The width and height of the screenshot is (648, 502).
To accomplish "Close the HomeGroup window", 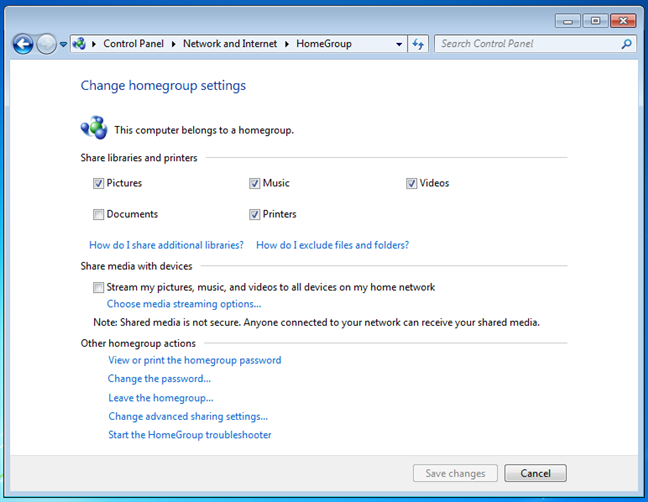I will click(623, 21).
